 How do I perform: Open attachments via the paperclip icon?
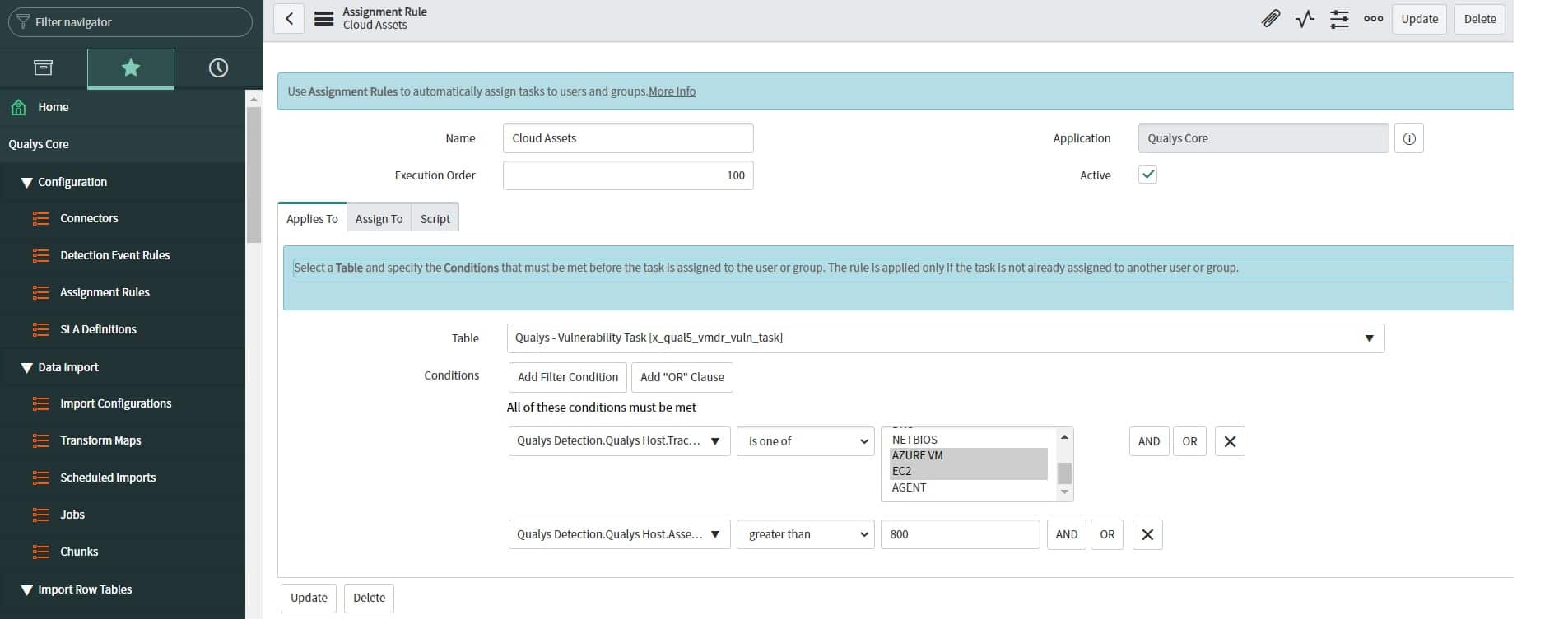click(1271, 19)
